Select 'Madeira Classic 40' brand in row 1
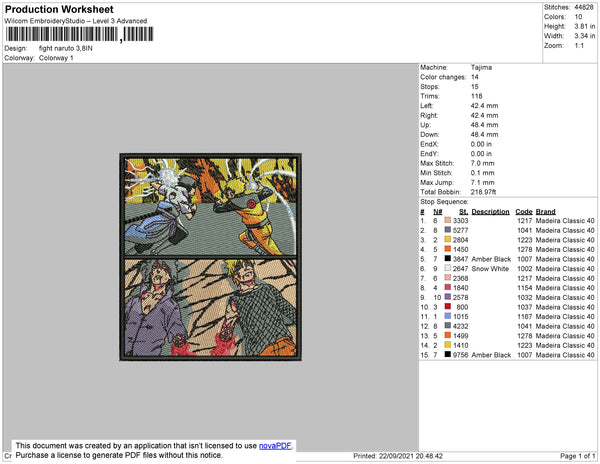Viewport: 600px width, 464px height. point(565,221)
